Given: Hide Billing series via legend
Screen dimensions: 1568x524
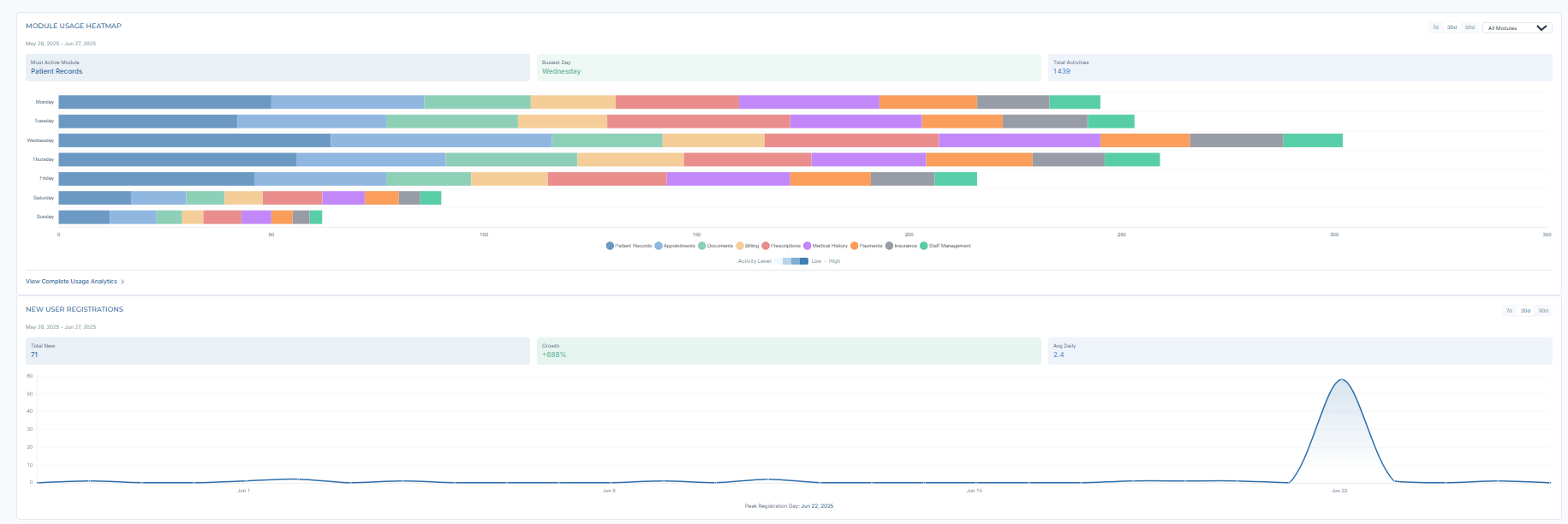Looking at the screenshot, I should 740,246.
